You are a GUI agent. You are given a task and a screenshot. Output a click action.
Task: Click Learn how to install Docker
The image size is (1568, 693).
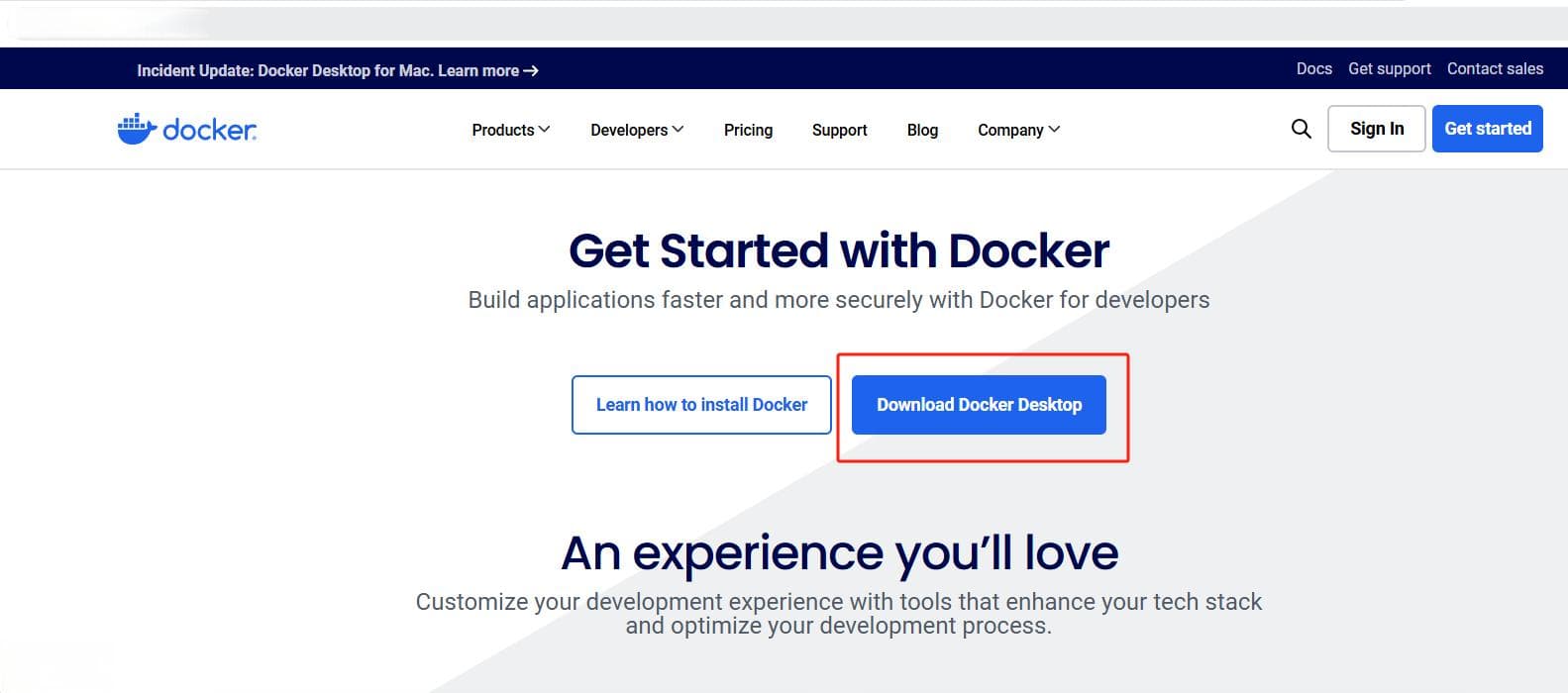click(x=701, y=405)
